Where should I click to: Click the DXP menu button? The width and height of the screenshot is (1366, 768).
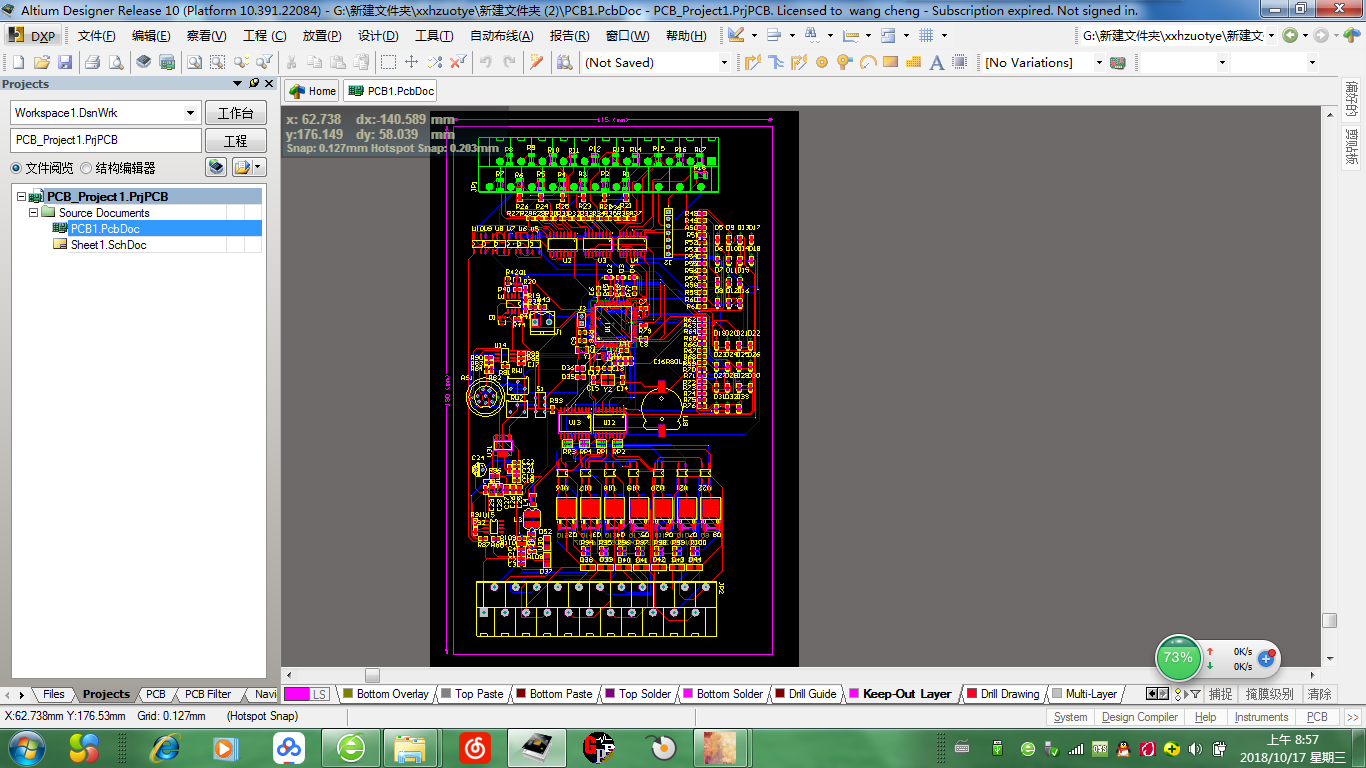click(32, 36)
